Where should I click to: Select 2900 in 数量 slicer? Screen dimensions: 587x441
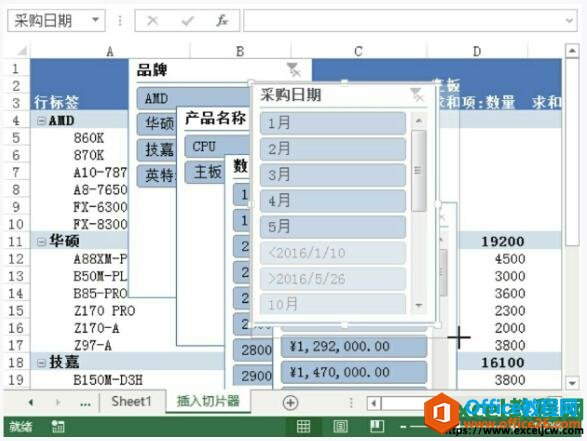(253, 376)
